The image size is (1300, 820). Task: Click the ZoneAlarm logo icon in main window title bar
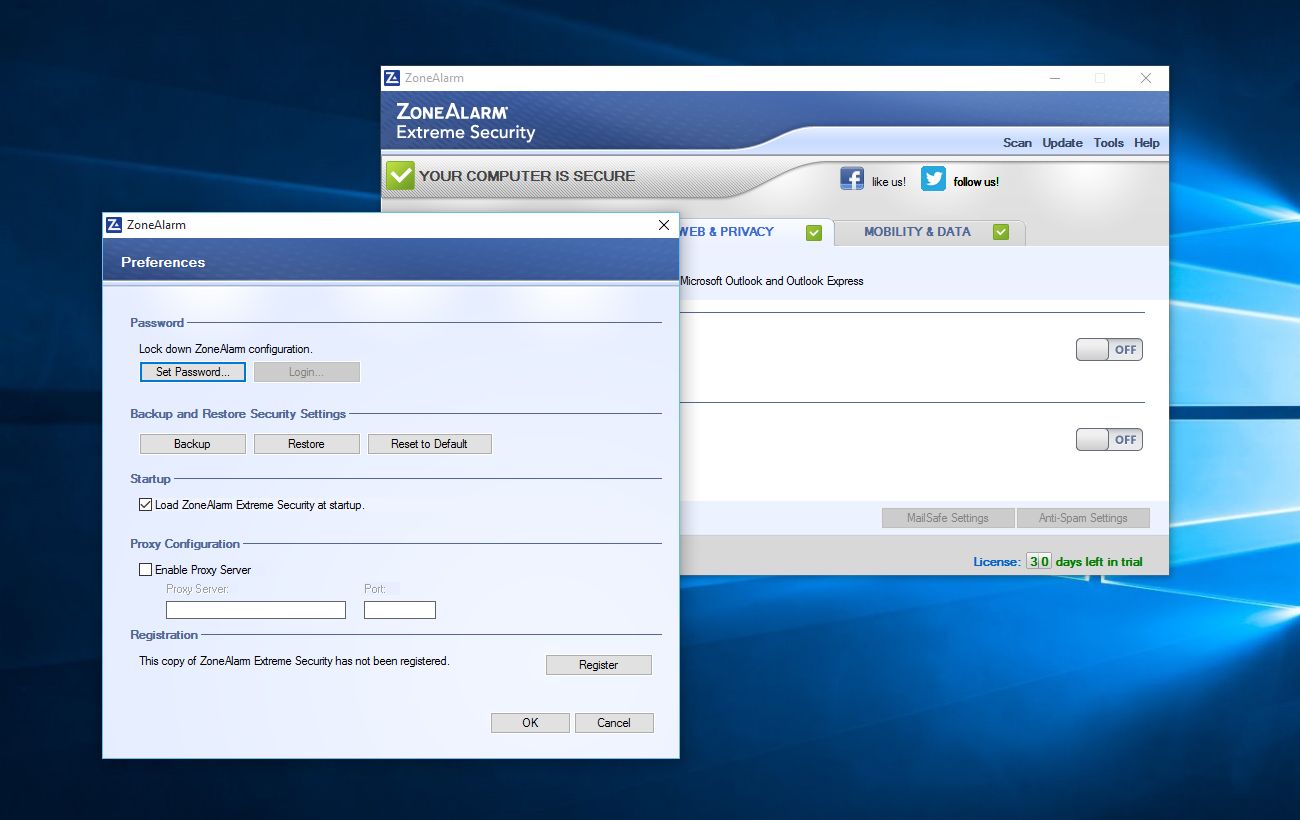392,78
